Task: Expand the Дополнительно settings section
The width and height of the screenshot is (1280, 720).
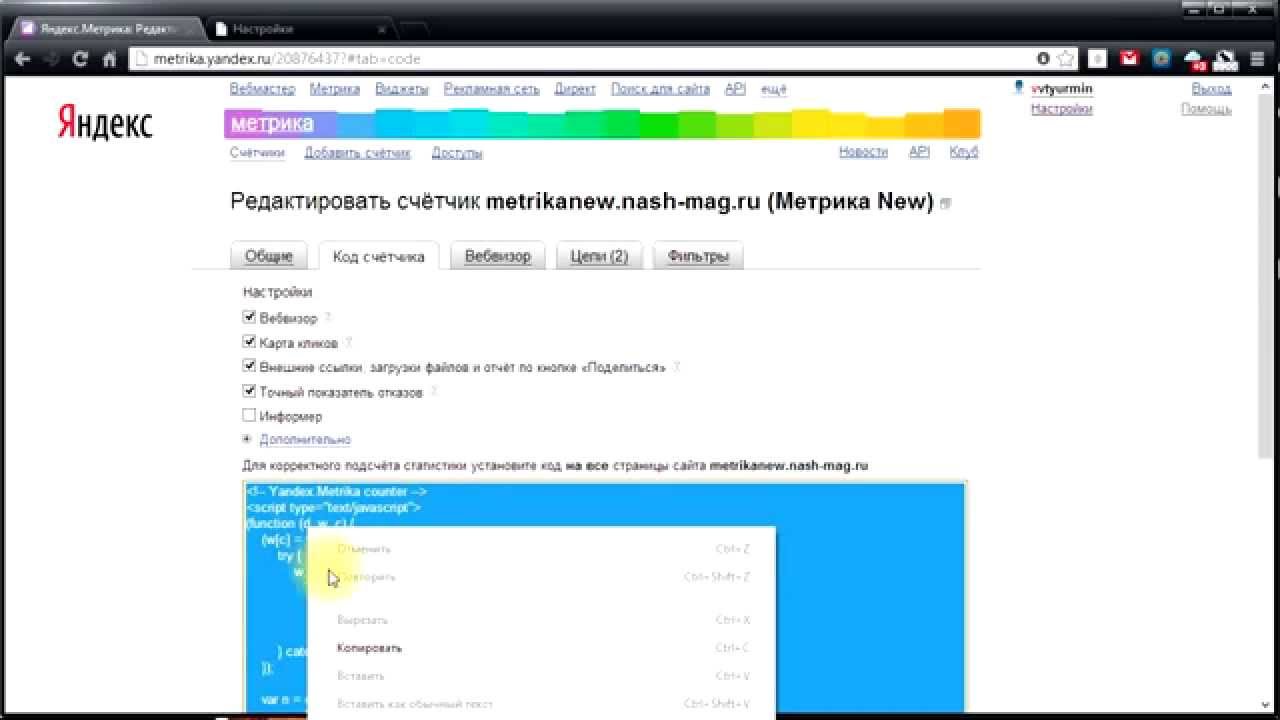Action: tap(304, 440)
